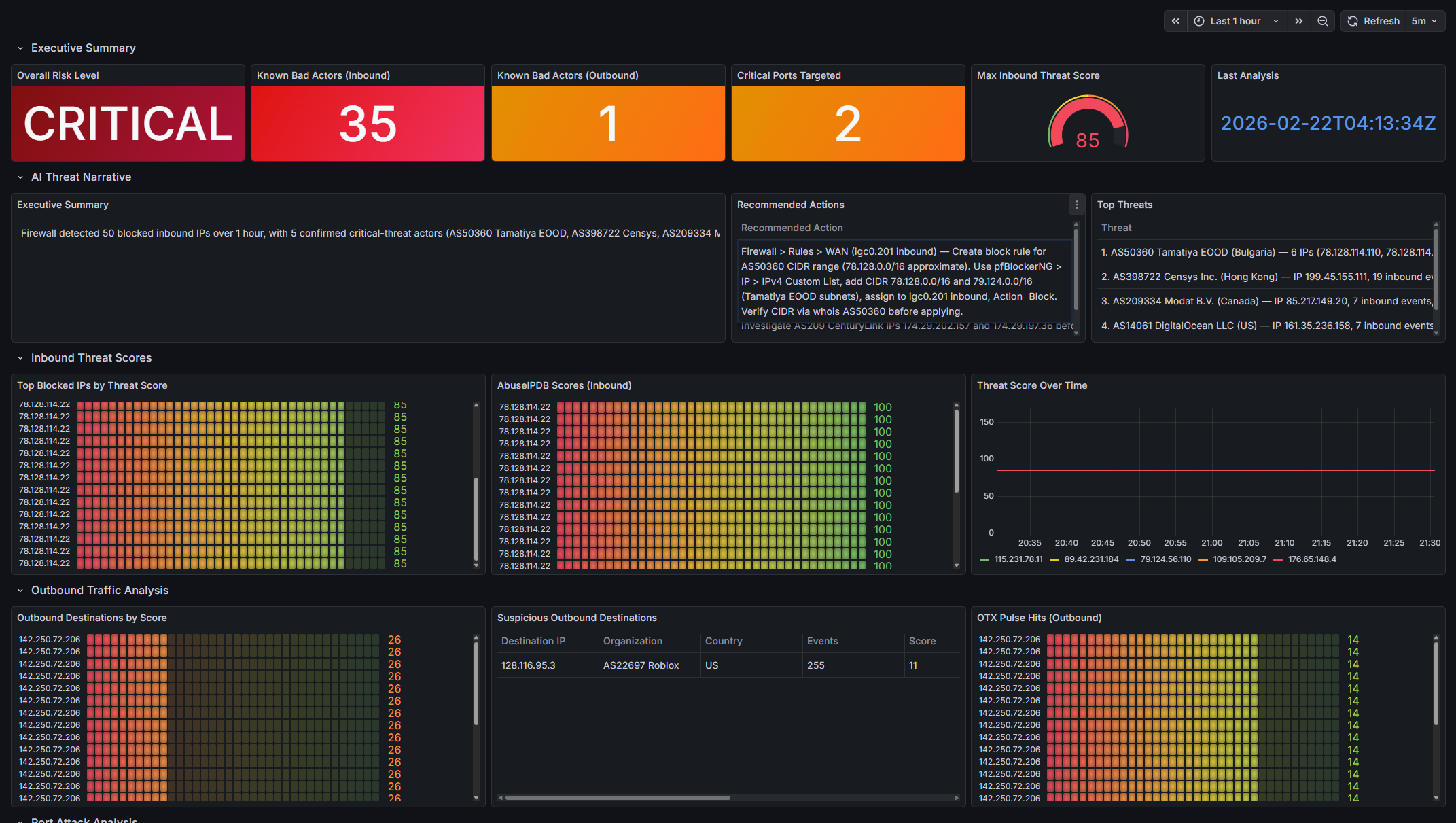The image size is (1456, 823).
Task: Toggle 115.231.78.11 series in chart legend
Action: tap(1018, 559)
